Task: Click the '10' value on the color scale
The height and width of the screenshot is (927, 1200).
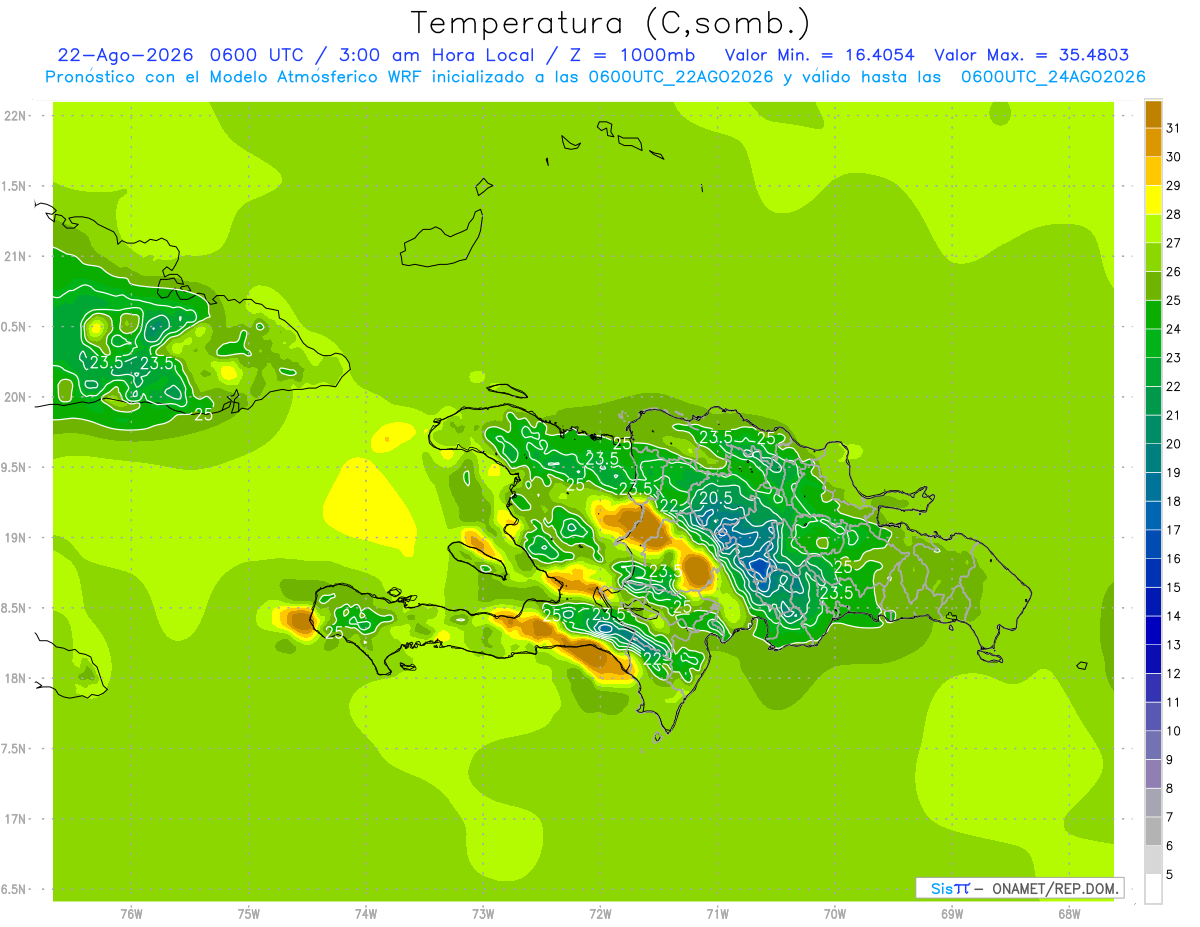Action: pos(1173,731)
